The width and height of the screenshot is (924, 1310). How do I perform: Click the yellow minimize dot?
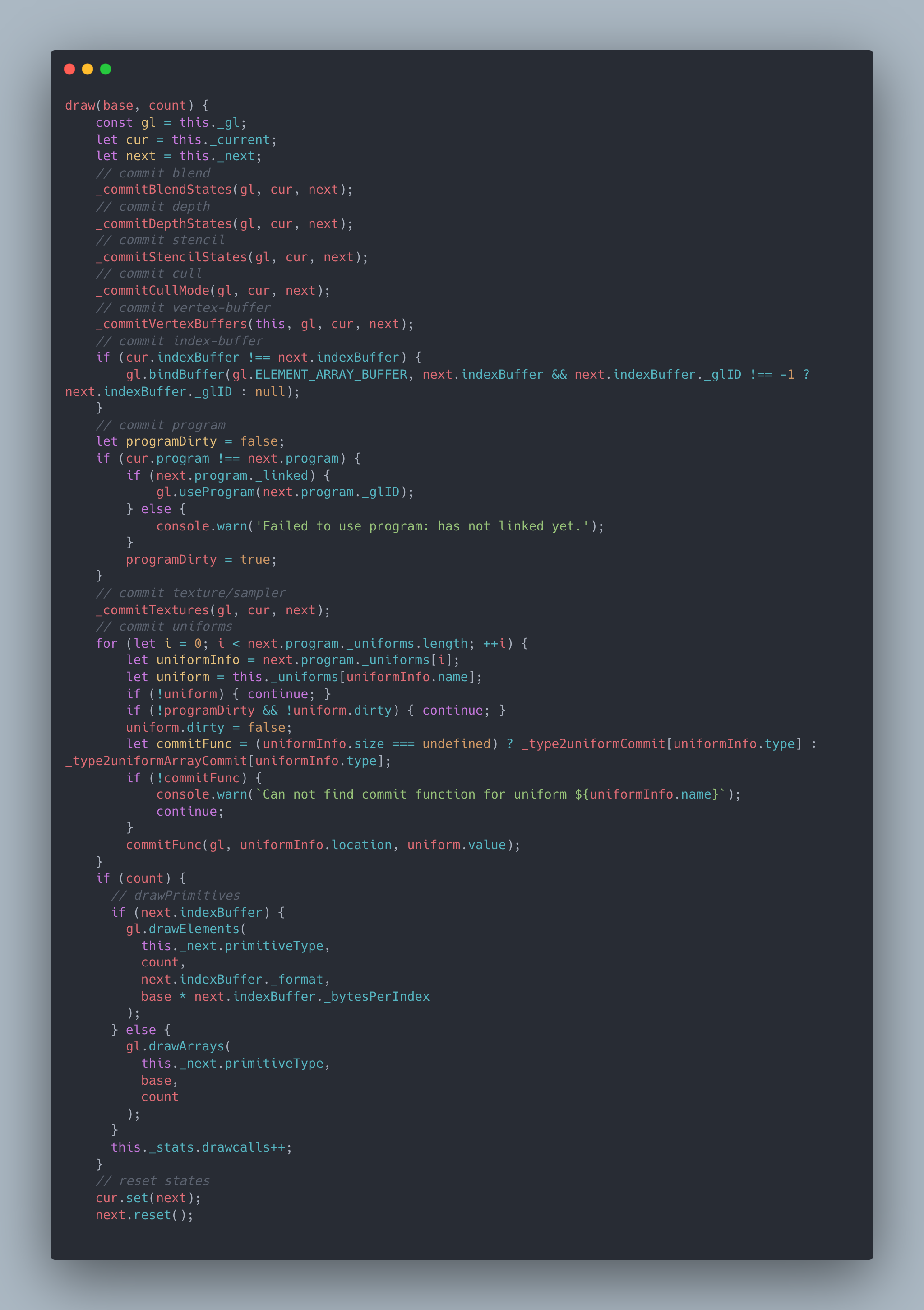click(x=87, y=69)
